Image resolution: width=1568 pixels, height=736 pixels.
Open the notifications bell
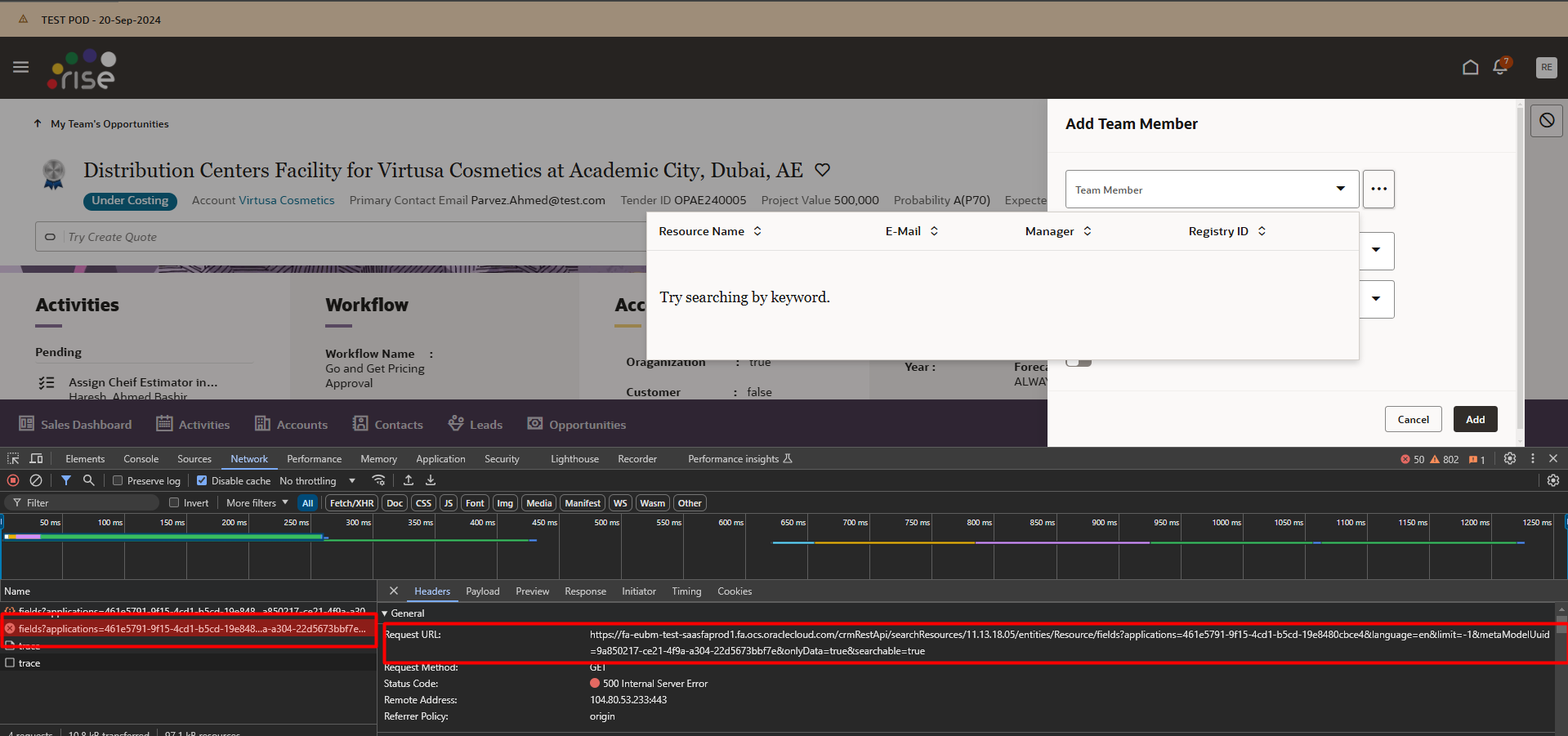1501,67
